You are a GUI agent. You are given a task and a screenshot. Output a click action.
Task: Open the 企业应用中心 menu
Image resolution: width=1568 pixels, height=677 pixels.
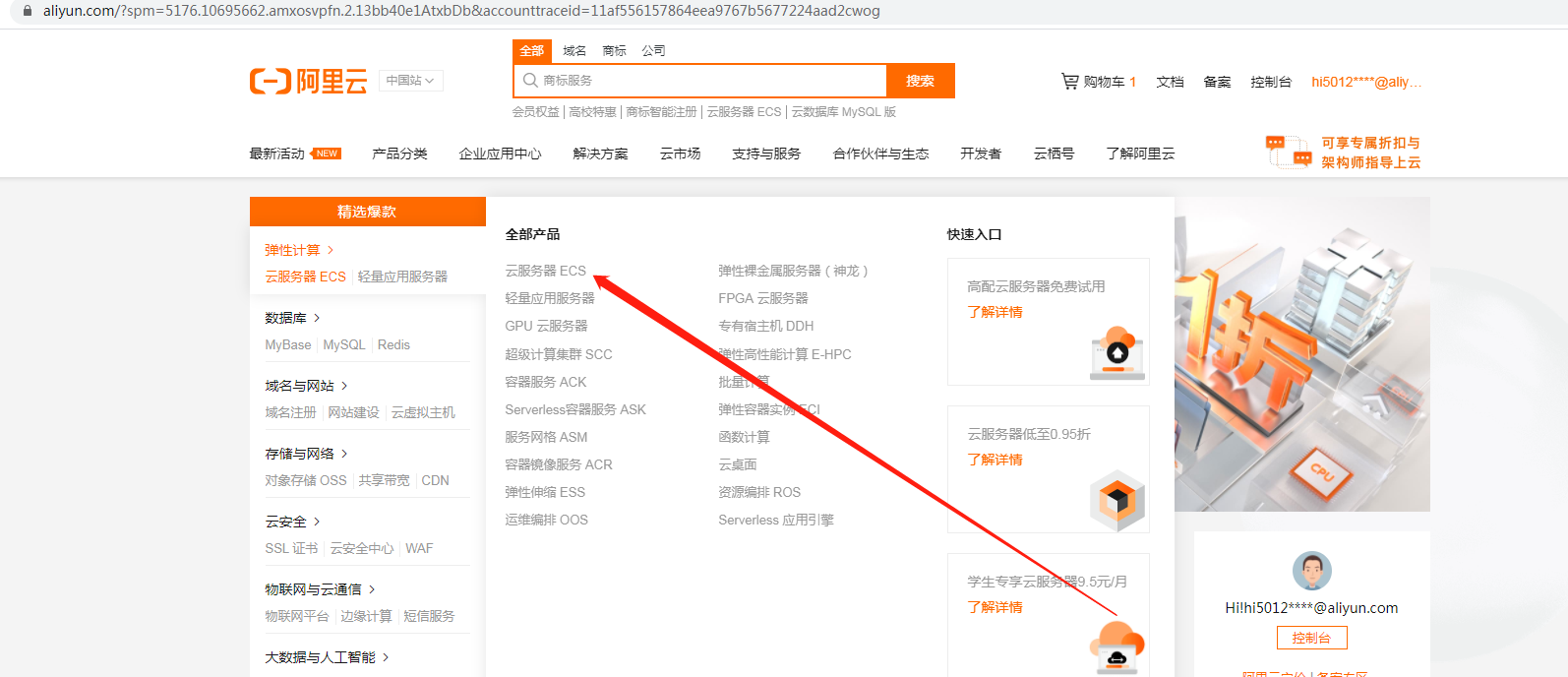pos(500,154)
